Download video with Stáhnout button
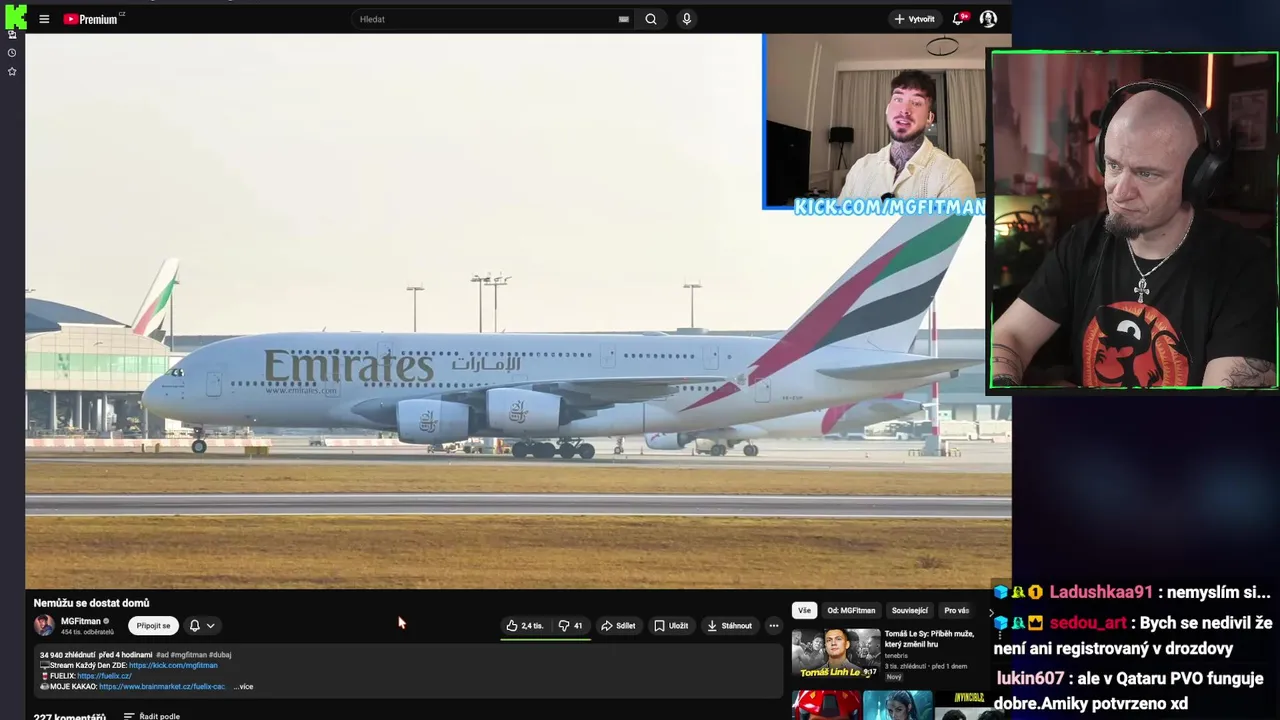The image size is (1280, 720). (729, 626)
